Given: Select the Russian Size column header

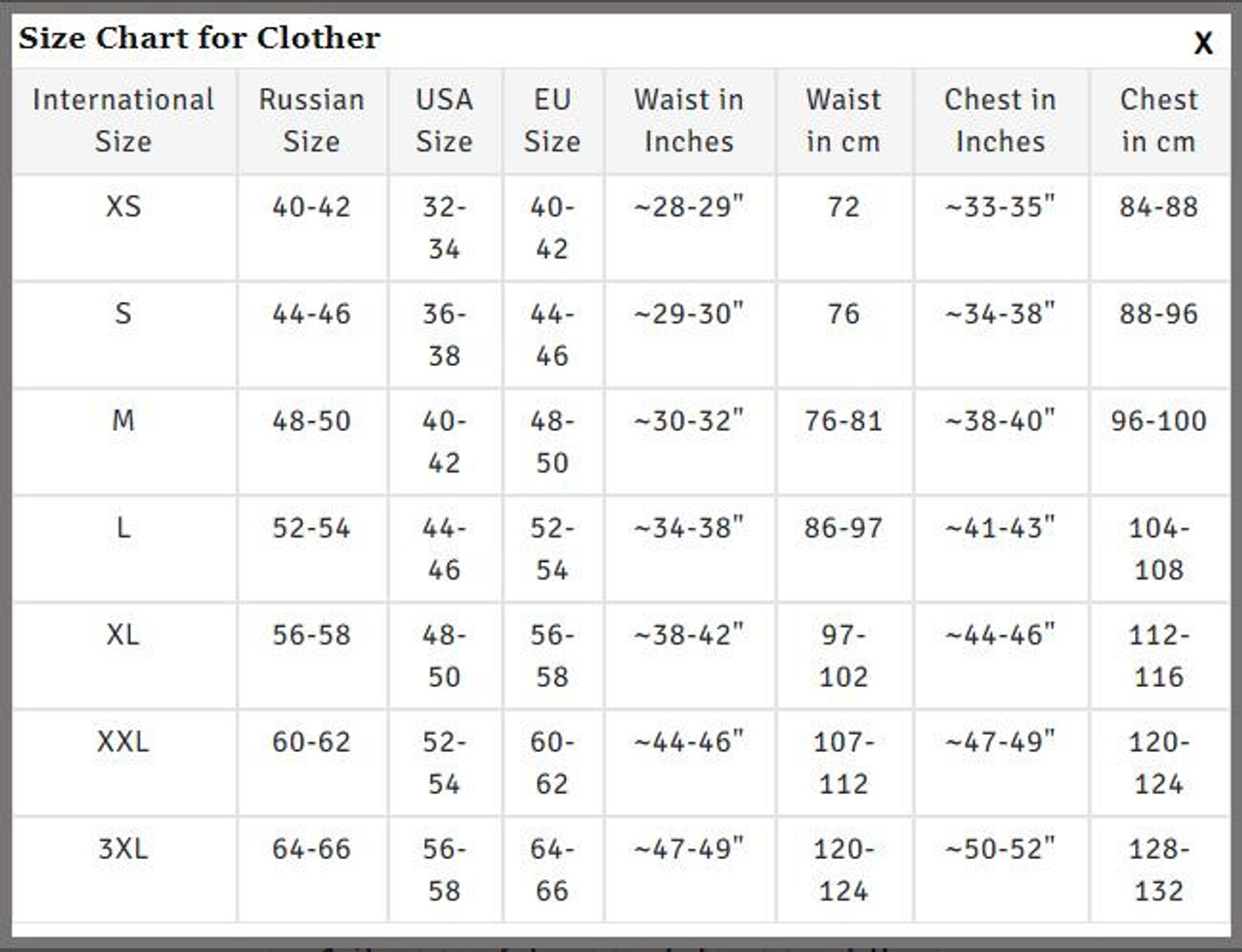Looking at the screenshot, I should coord(310,119).
